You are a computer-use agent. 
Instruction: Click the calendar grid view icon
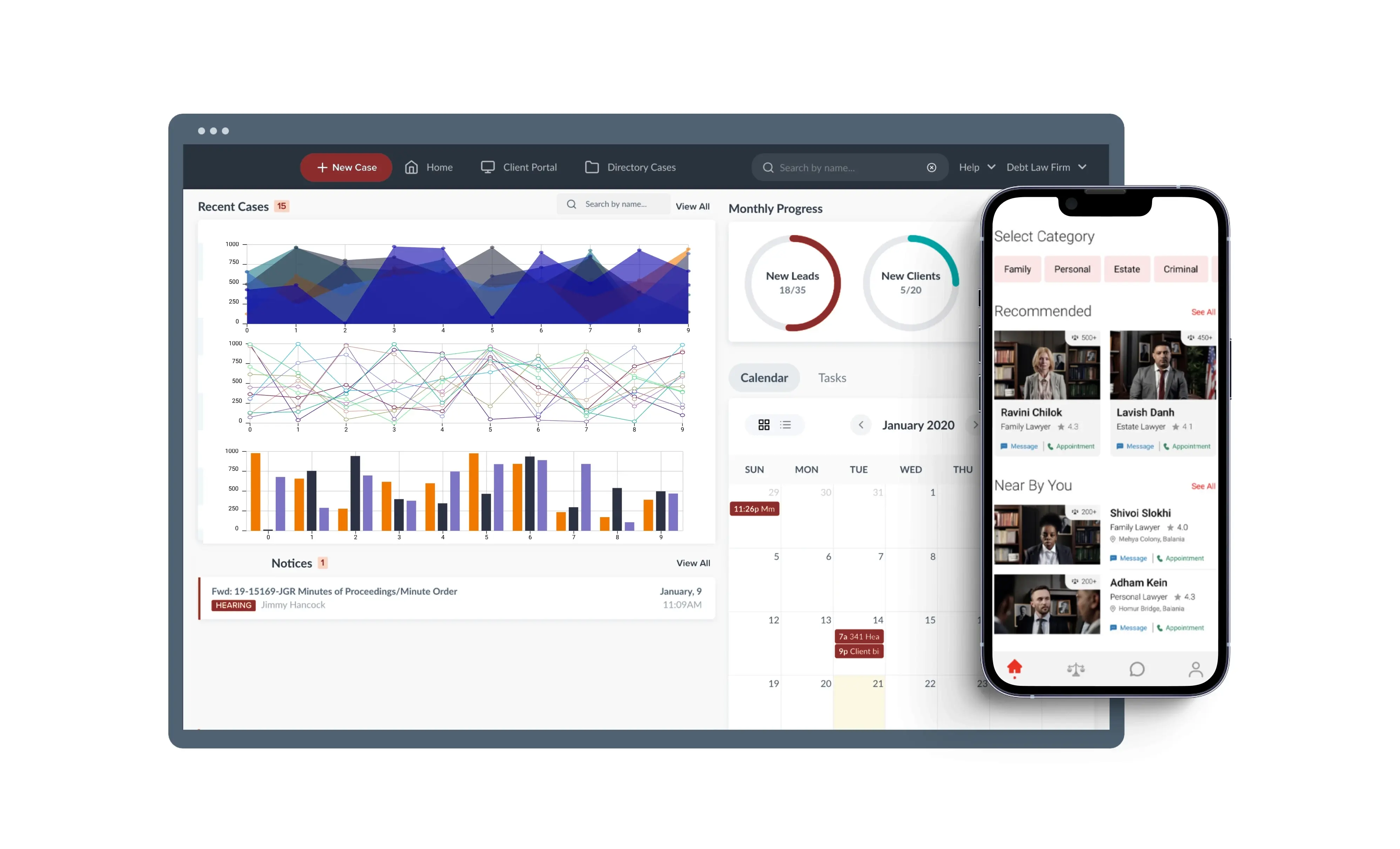click(x=764, y=424)
